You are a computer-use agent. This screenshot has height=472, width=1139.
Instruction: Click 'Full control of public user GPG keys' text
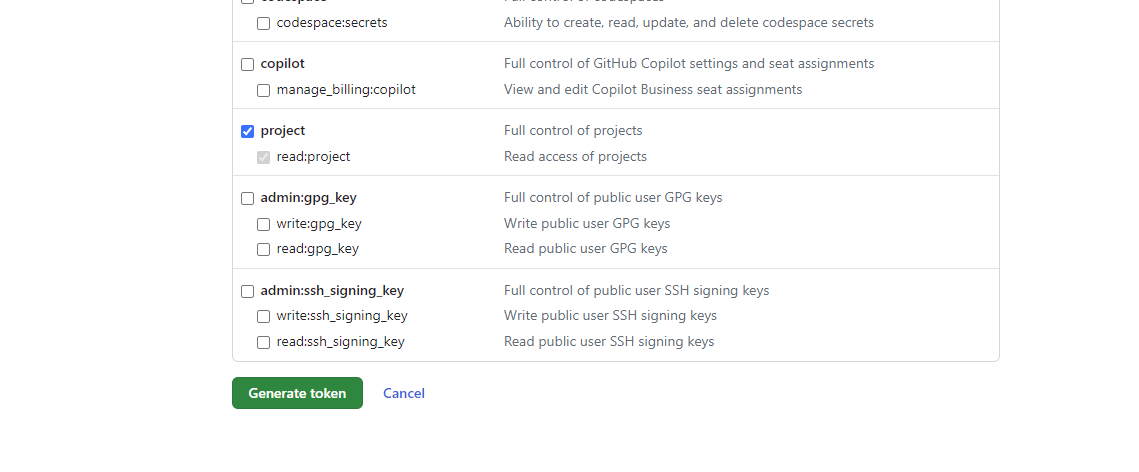click(613, 198)
